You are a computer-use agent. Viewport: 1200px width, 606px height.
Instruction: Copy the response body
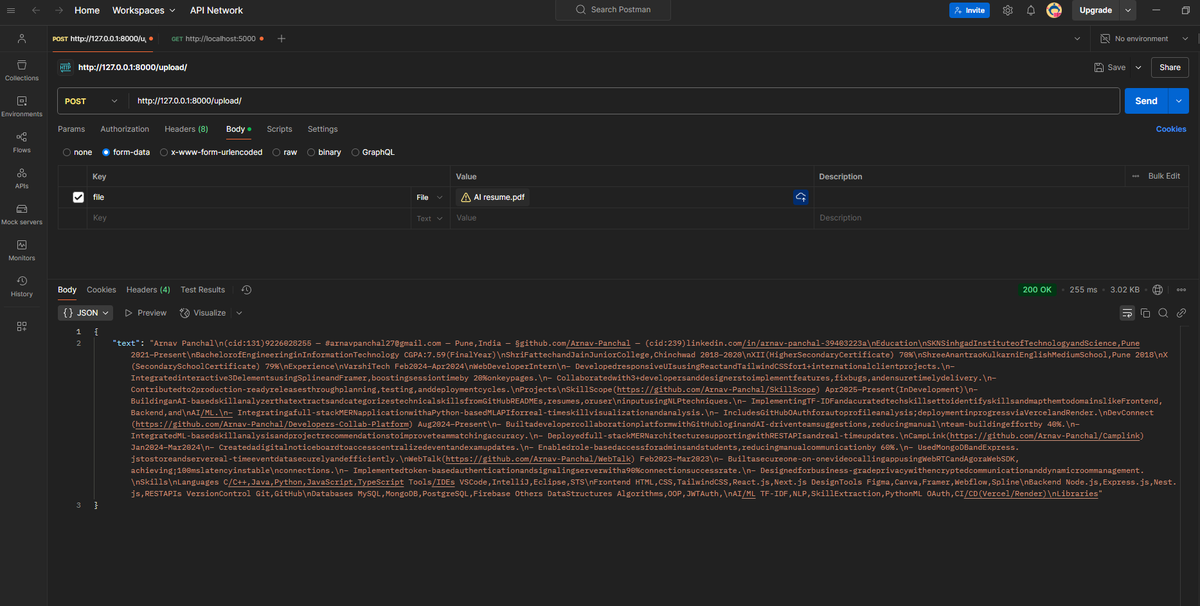1146,313
